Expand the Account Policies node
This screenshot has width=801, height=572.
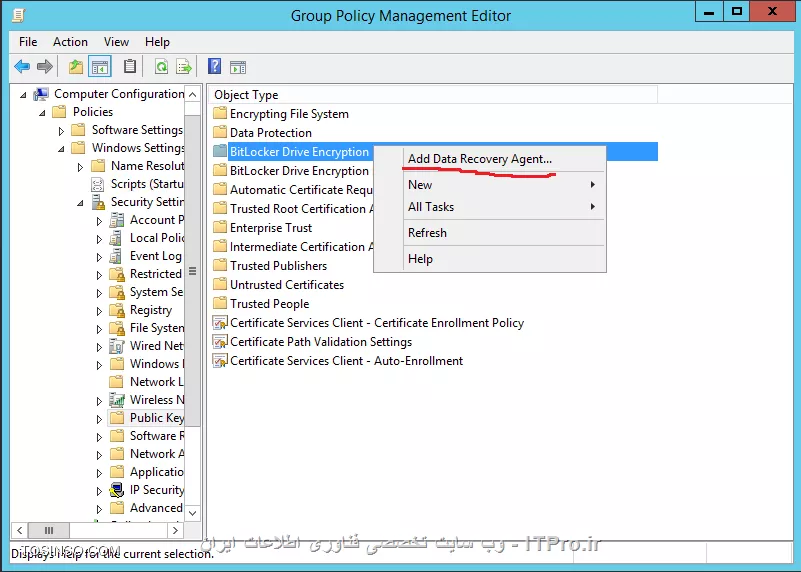(99, 221)
